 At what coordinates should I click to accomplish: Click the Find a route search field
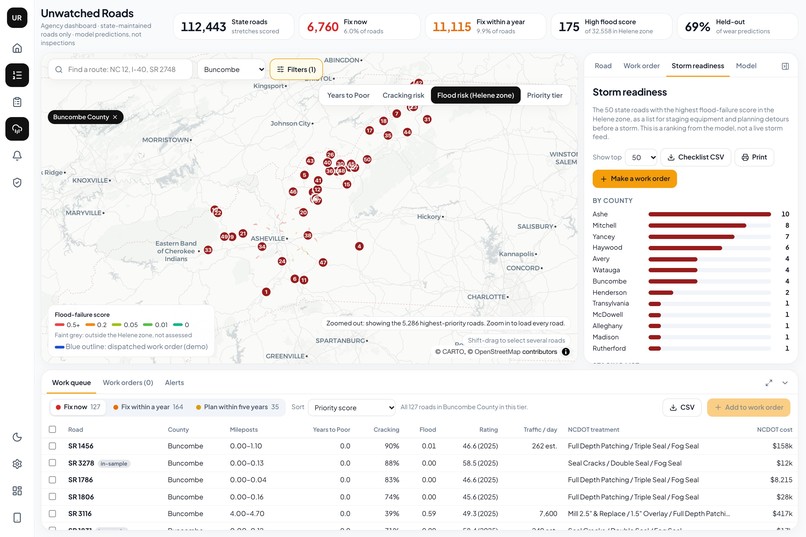pos(121,69)
